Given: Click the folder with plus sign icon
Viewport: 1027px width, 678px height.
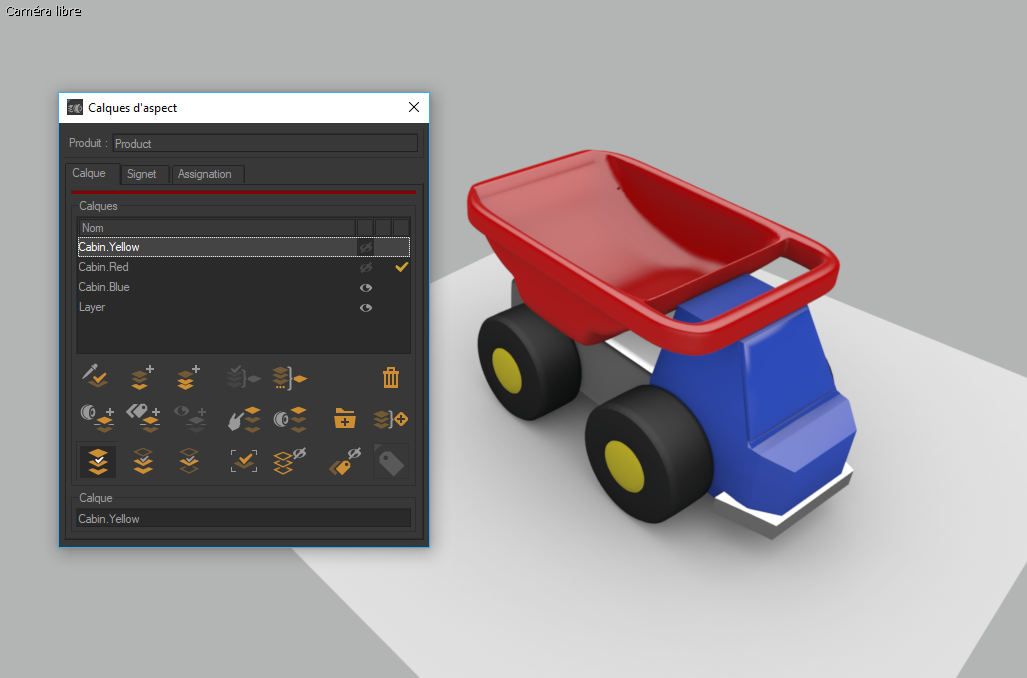Looking at the screenshot, I should pos(345,418).
